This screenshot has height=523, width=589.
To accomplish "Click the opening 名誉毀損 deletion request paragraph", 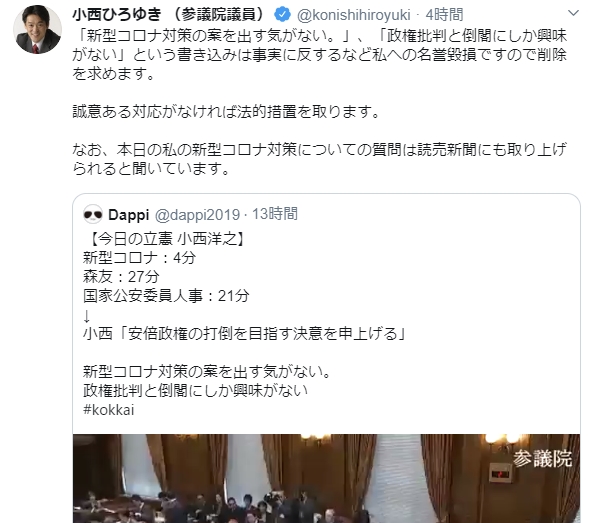I will pyautogui.click(x=319, y=55).
